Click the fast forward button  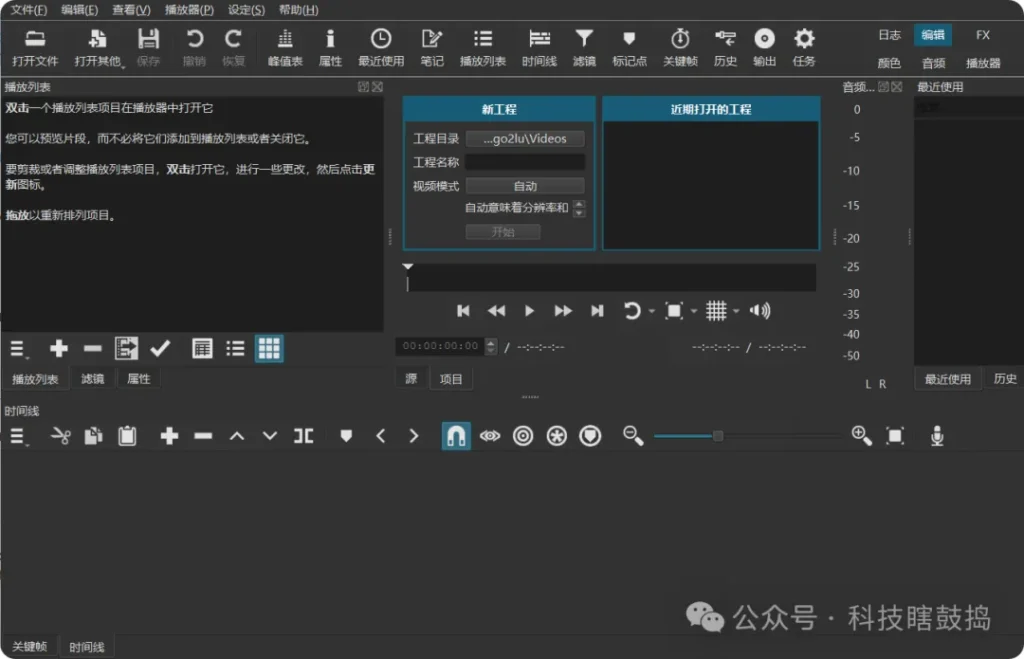tap(563, 311)
